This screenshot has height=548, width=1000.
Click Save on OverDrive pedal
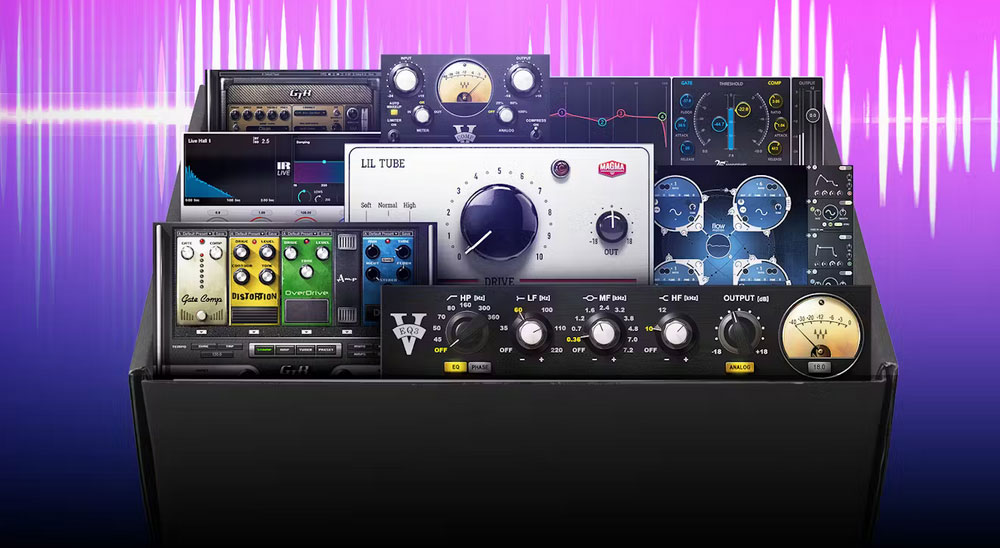click(324, 233)
